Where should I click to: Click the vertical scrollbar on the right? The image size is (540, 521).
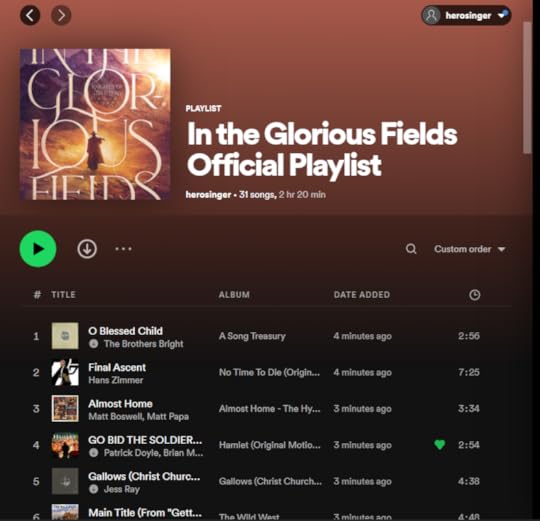(527, 88)
